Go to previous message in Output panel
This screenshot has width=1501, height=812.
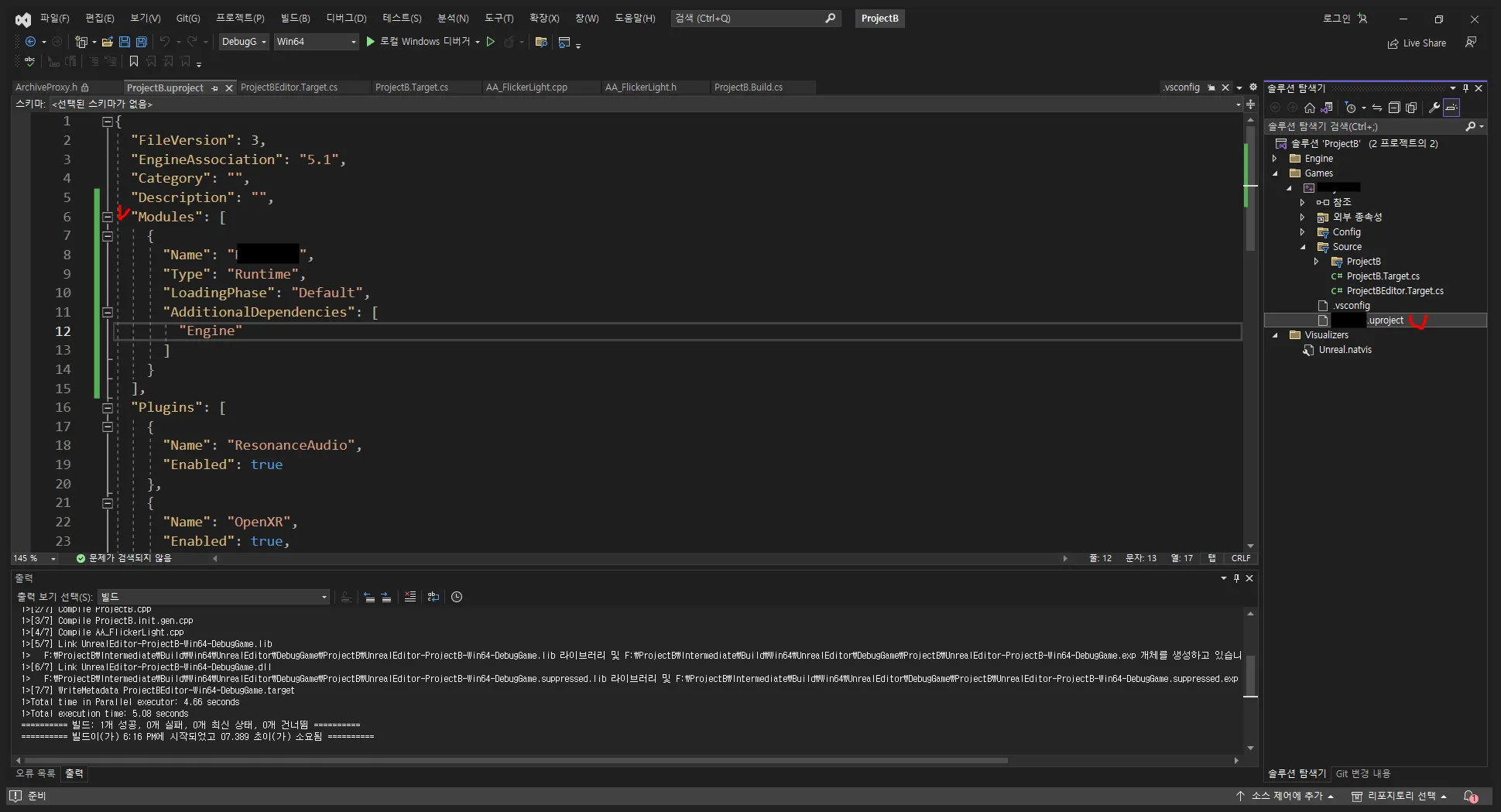point(369,597)
